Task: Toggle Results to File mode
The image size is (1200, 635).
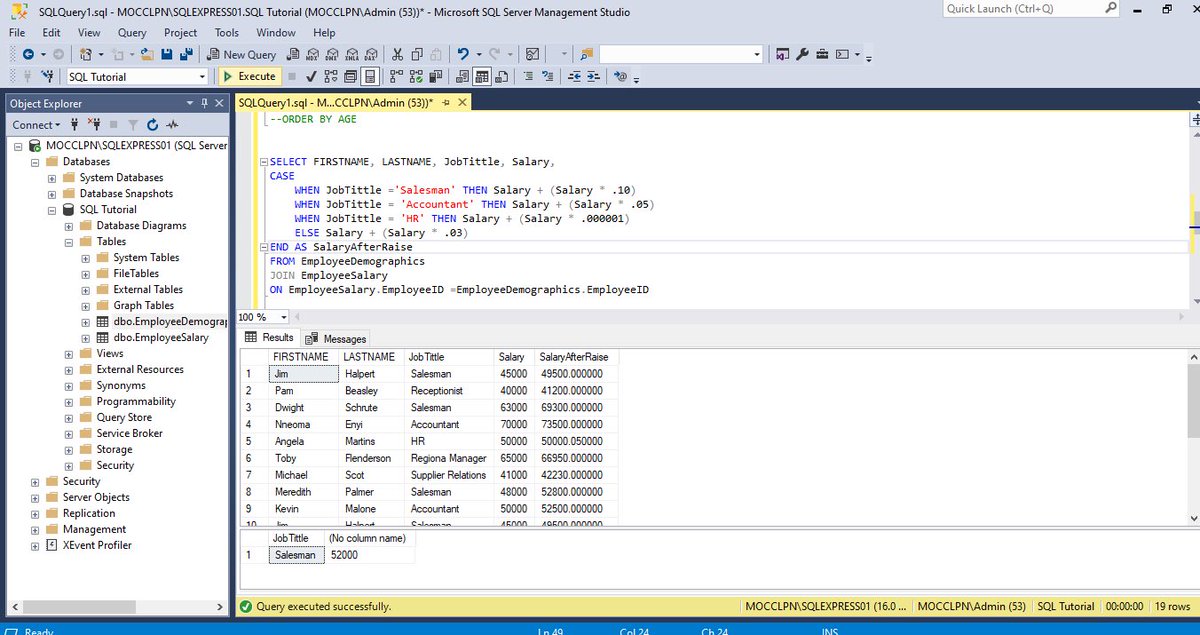Action: (501, 77)
